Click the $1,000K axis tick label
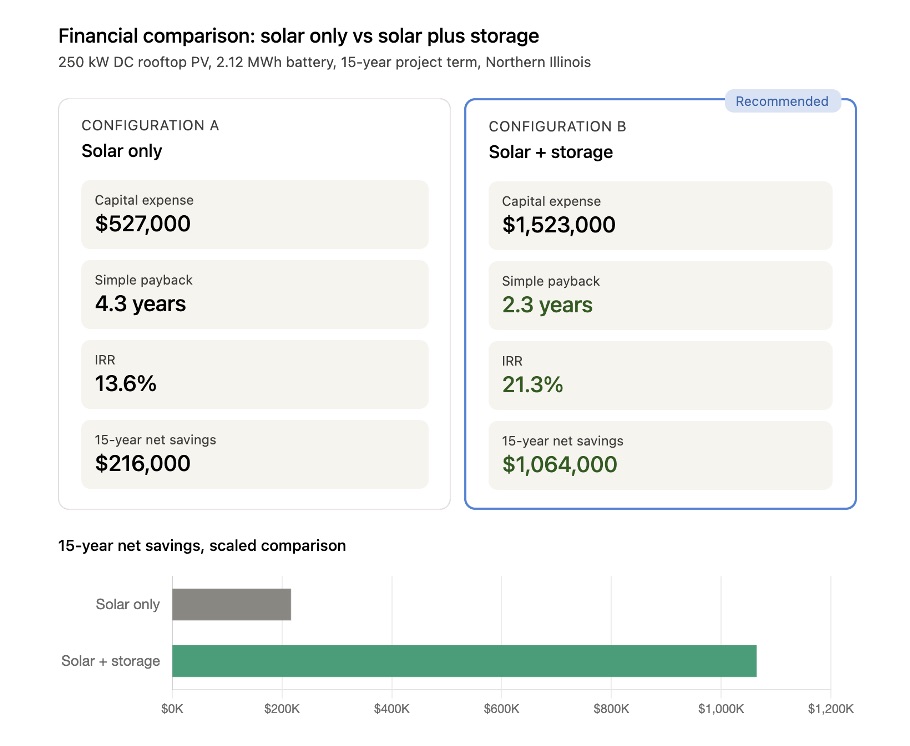The image size is (910, 746). pyautogui.click(x=721, y=709)
